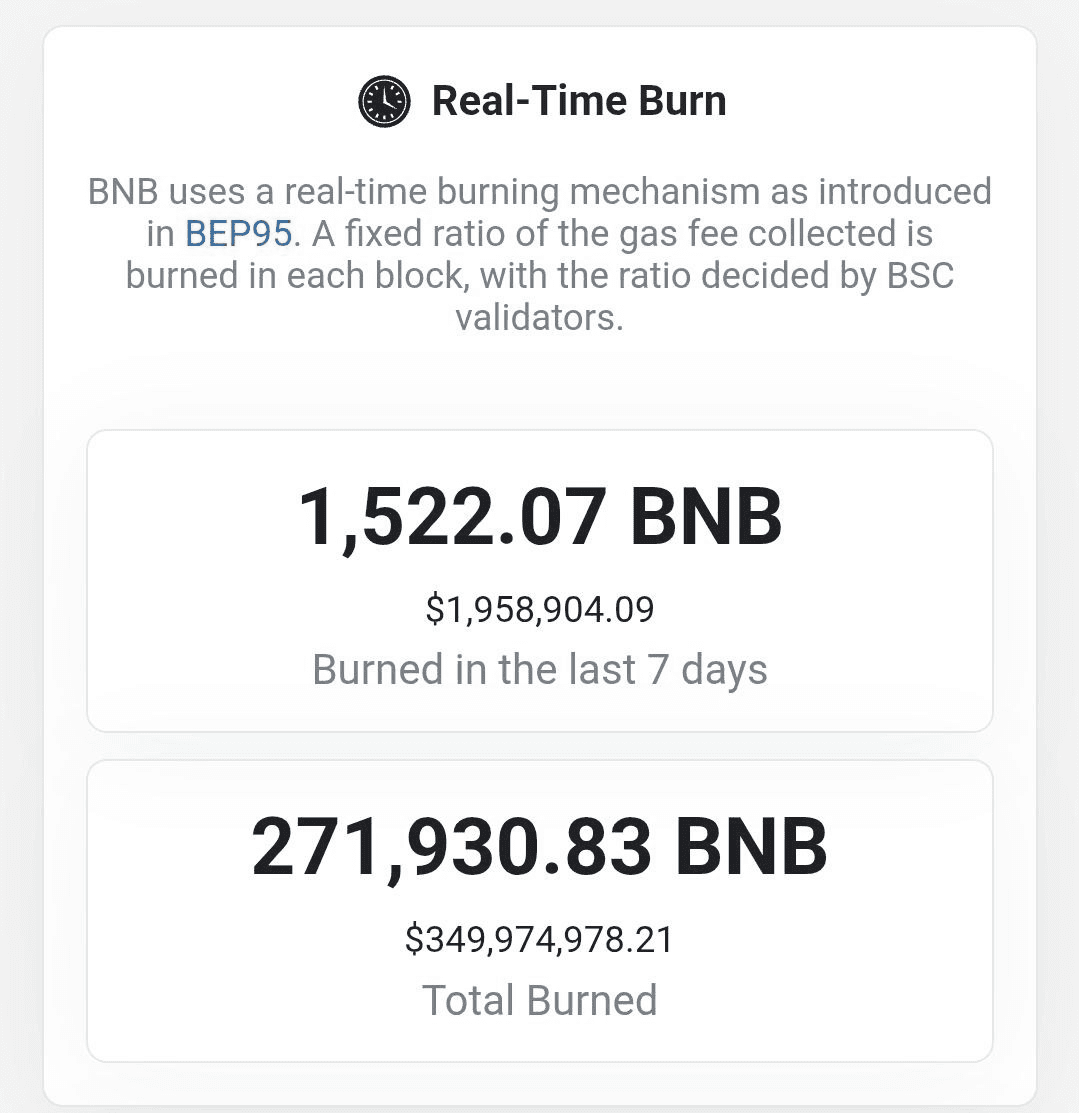The image size is (1079, 1113).
Task: Open the BEP95 hyperlink
Action: 239,233
